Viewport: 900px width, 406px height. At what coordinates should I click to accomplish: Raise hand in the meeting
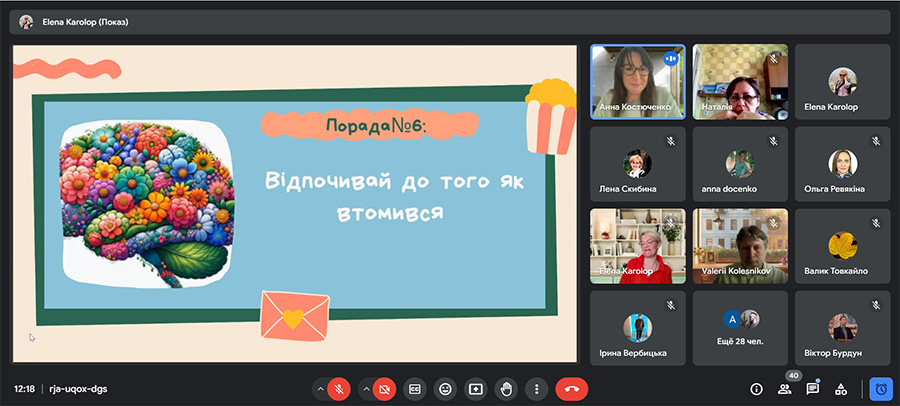coord(507,388)
